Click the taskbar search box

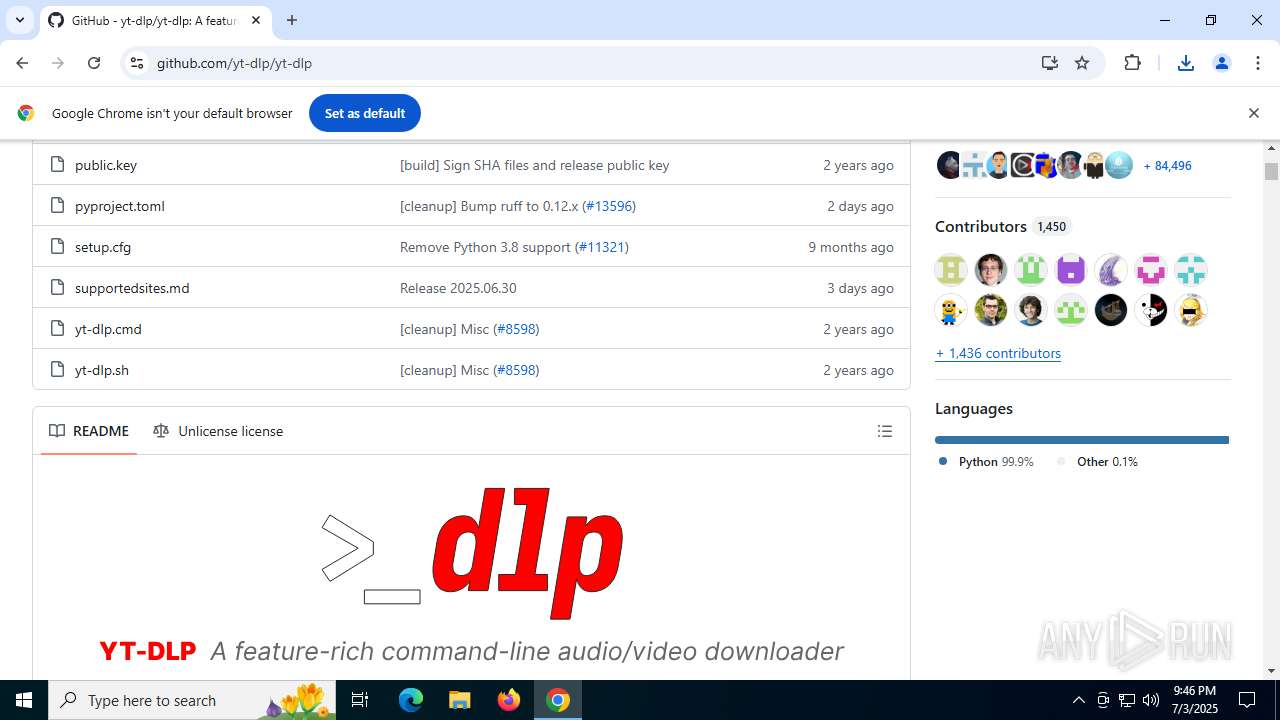click(x=194, y=700)
